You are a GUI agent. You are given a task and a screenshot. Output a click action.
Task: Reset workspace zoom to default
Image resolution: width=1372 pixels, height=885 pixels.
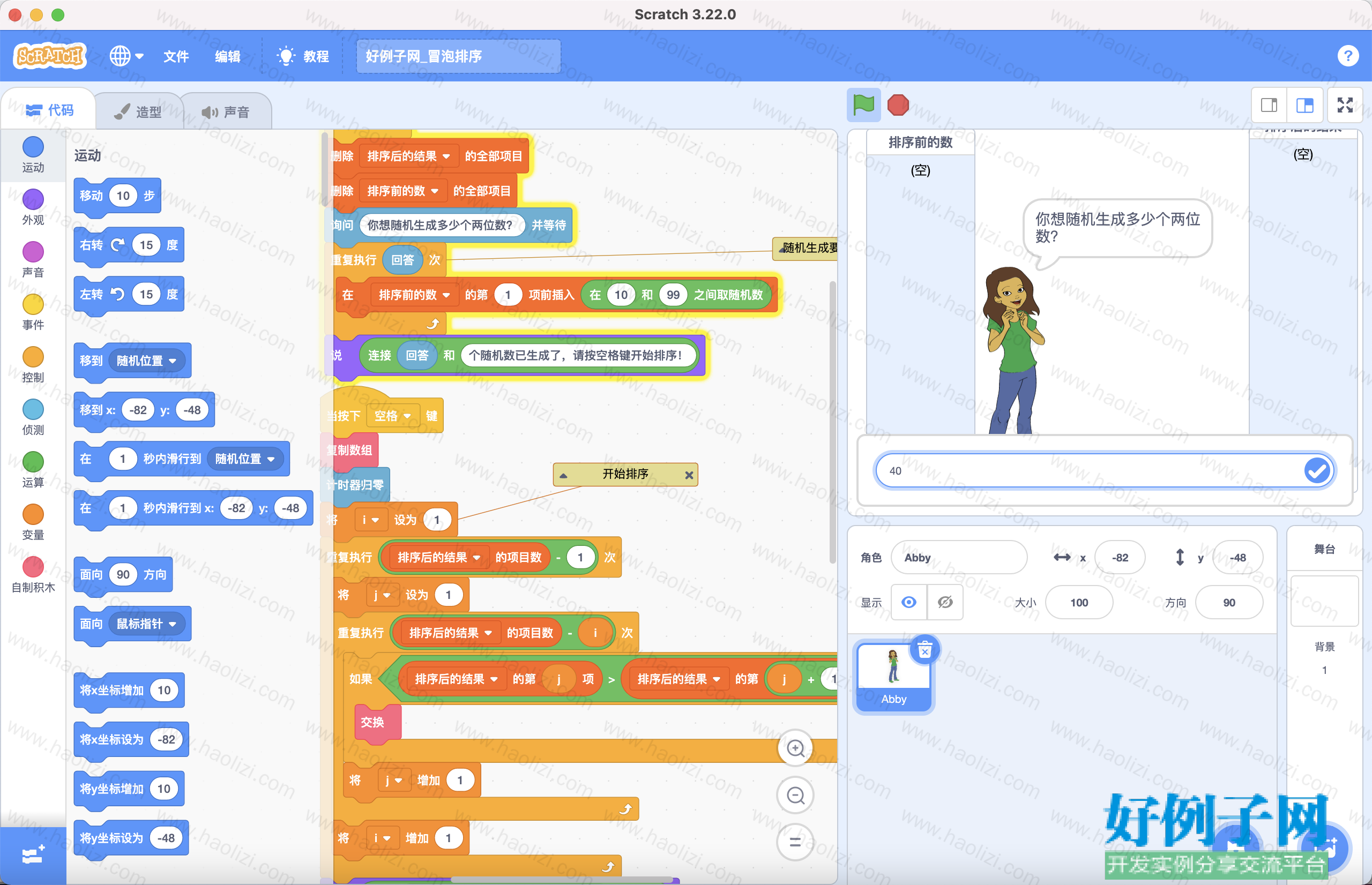[x=795, y=842]
